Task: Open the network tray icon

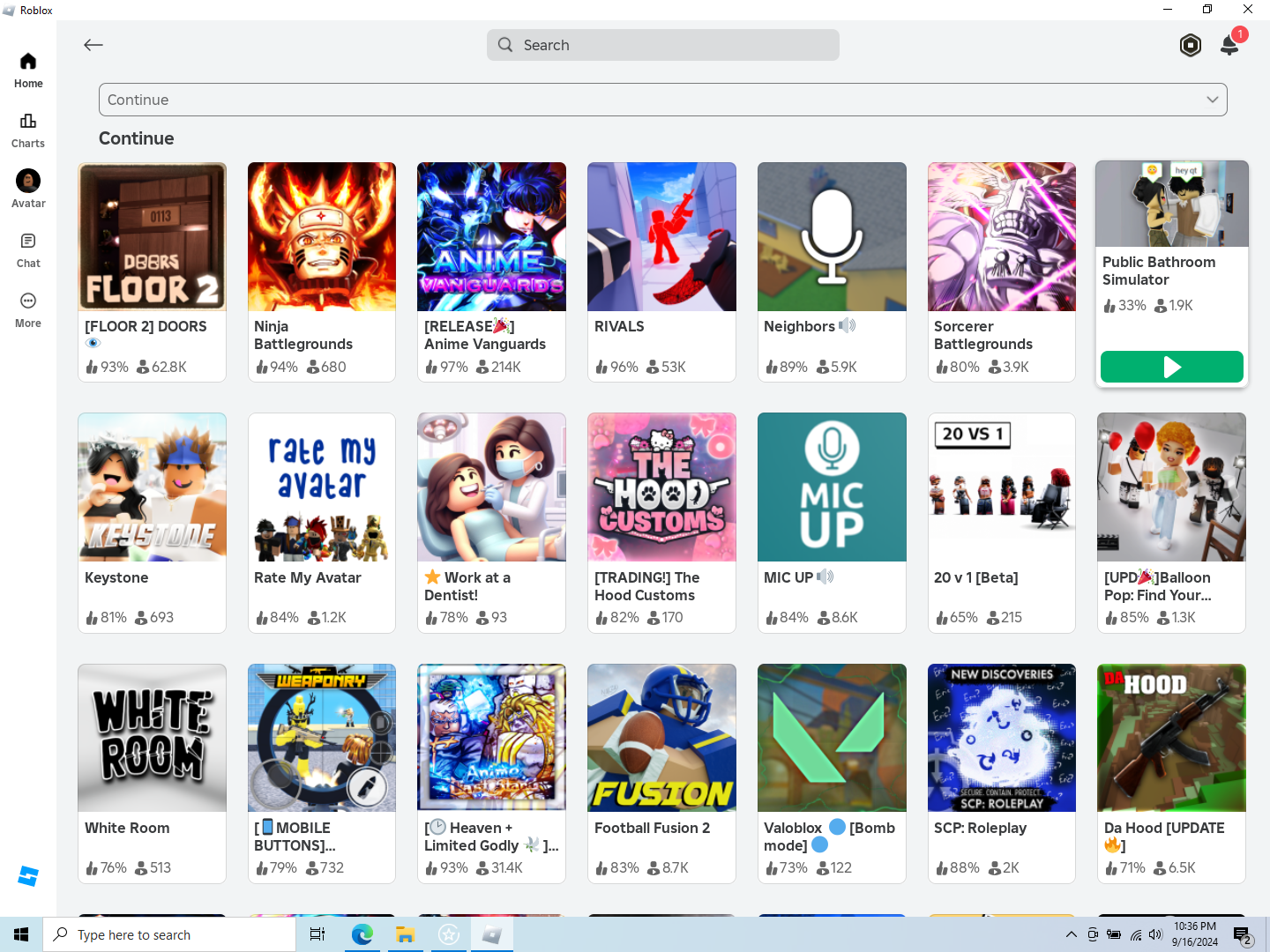Action: point(1135,934)
